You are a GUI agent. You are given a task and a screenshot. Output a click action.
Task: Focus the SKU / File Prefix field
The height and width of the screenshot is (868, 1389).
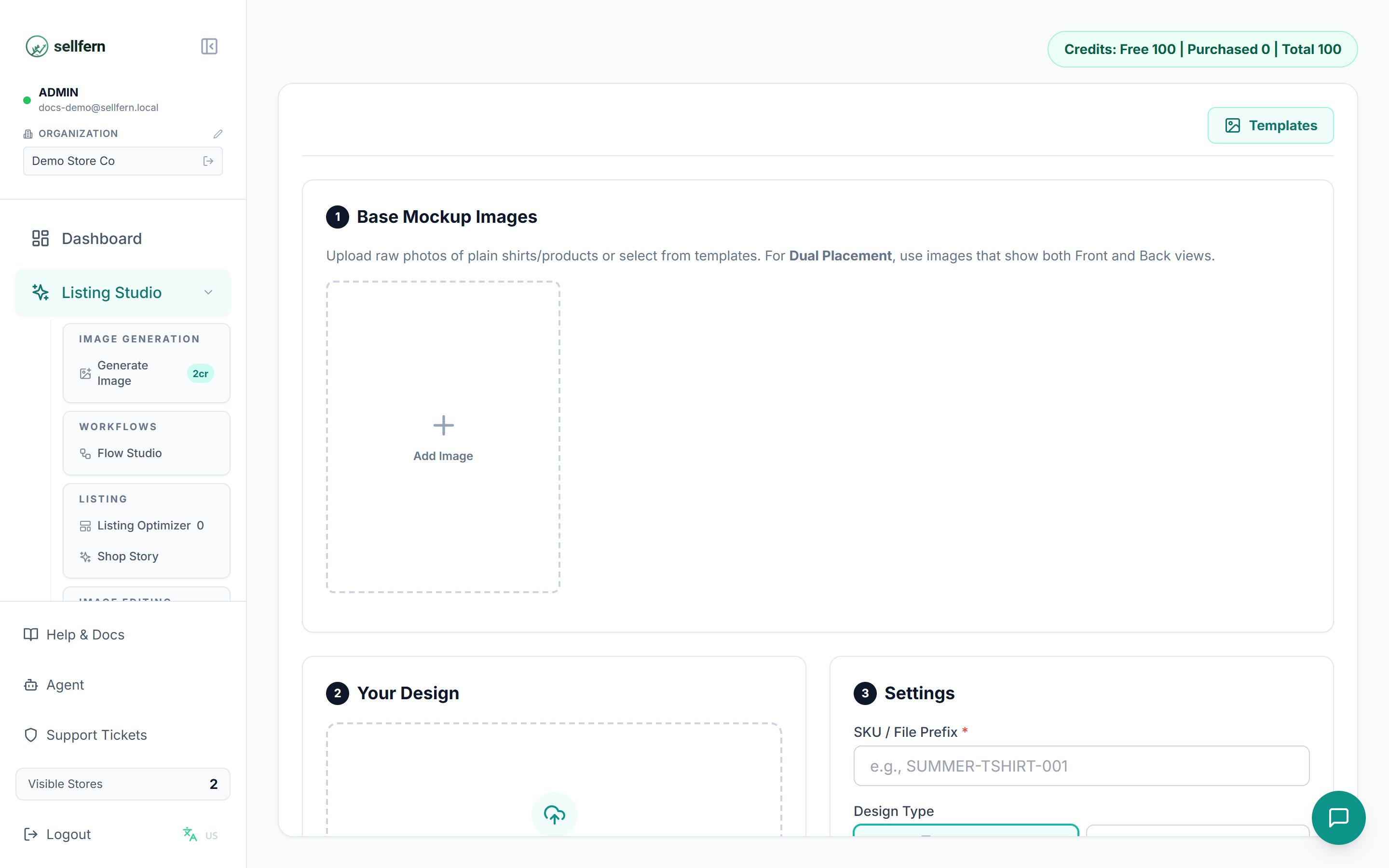click(1081, 766)
